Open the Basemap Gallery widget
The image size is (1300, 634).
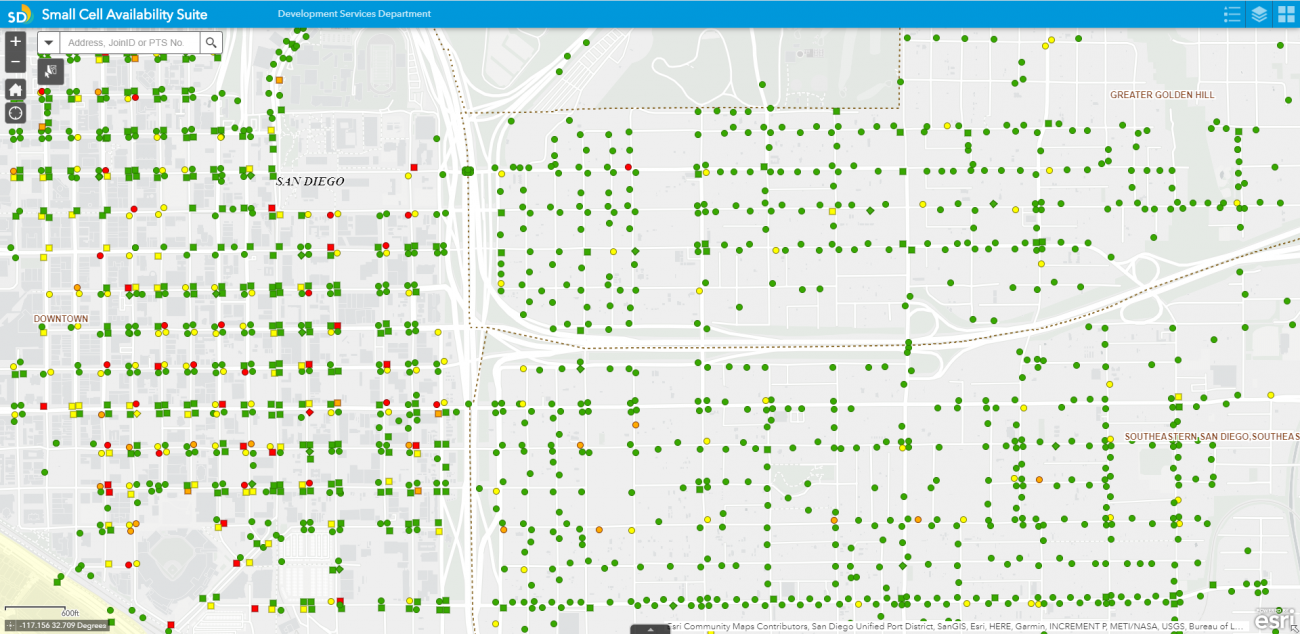(1286, 14)
